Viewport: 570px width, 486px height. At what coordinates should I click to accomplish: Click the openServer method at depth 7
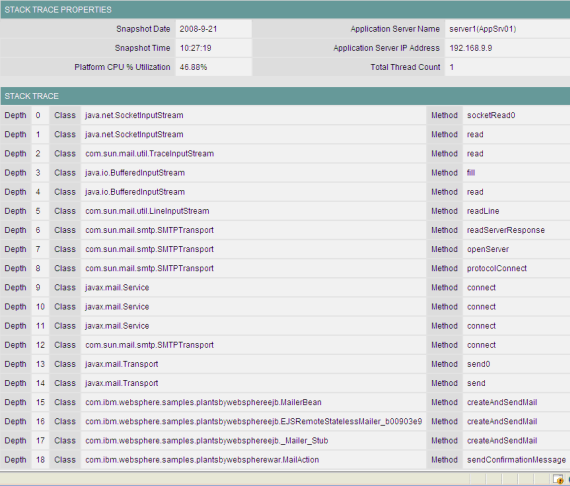pos(488,249)
